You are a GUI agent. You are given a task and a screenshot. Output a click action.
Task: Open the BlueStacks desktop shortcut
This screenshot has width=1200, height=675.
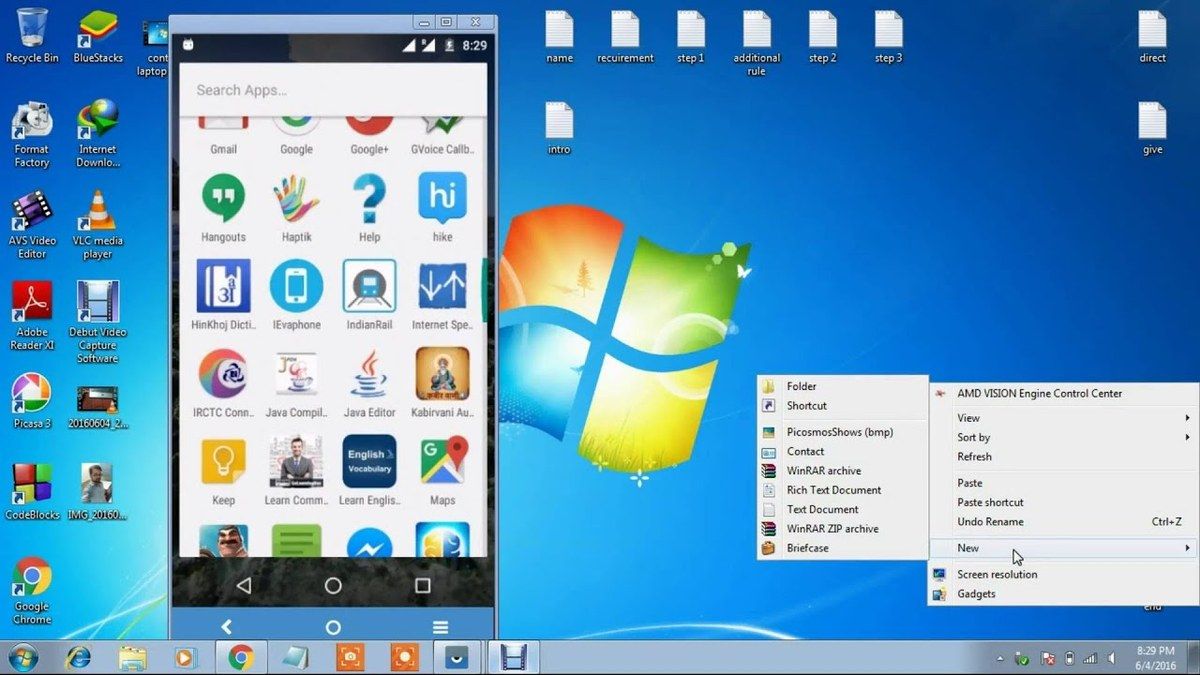tap(98, 36)
